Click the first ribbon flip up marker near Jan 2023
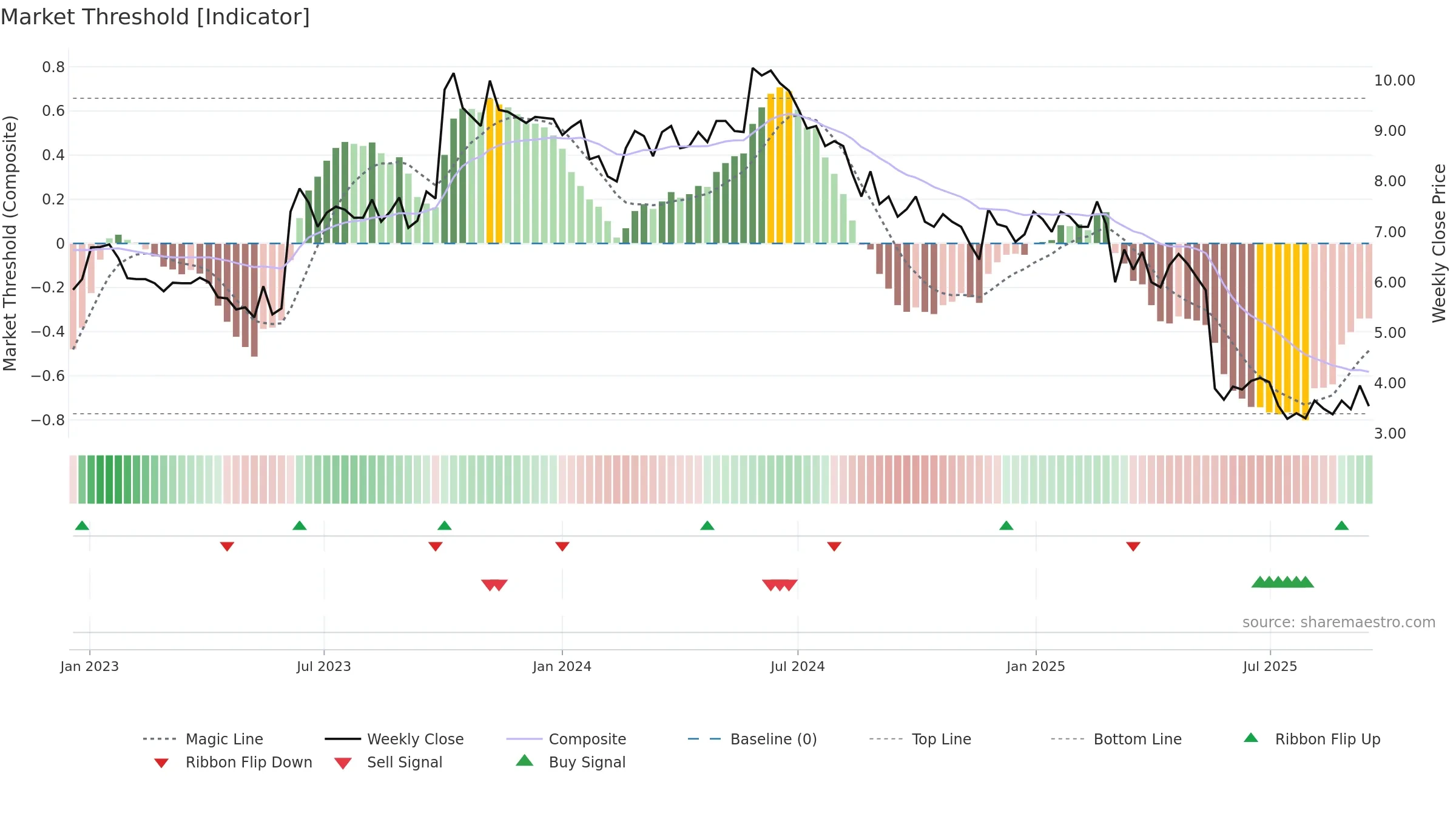Screen dimensions: 1456x819 pos(82,525)
